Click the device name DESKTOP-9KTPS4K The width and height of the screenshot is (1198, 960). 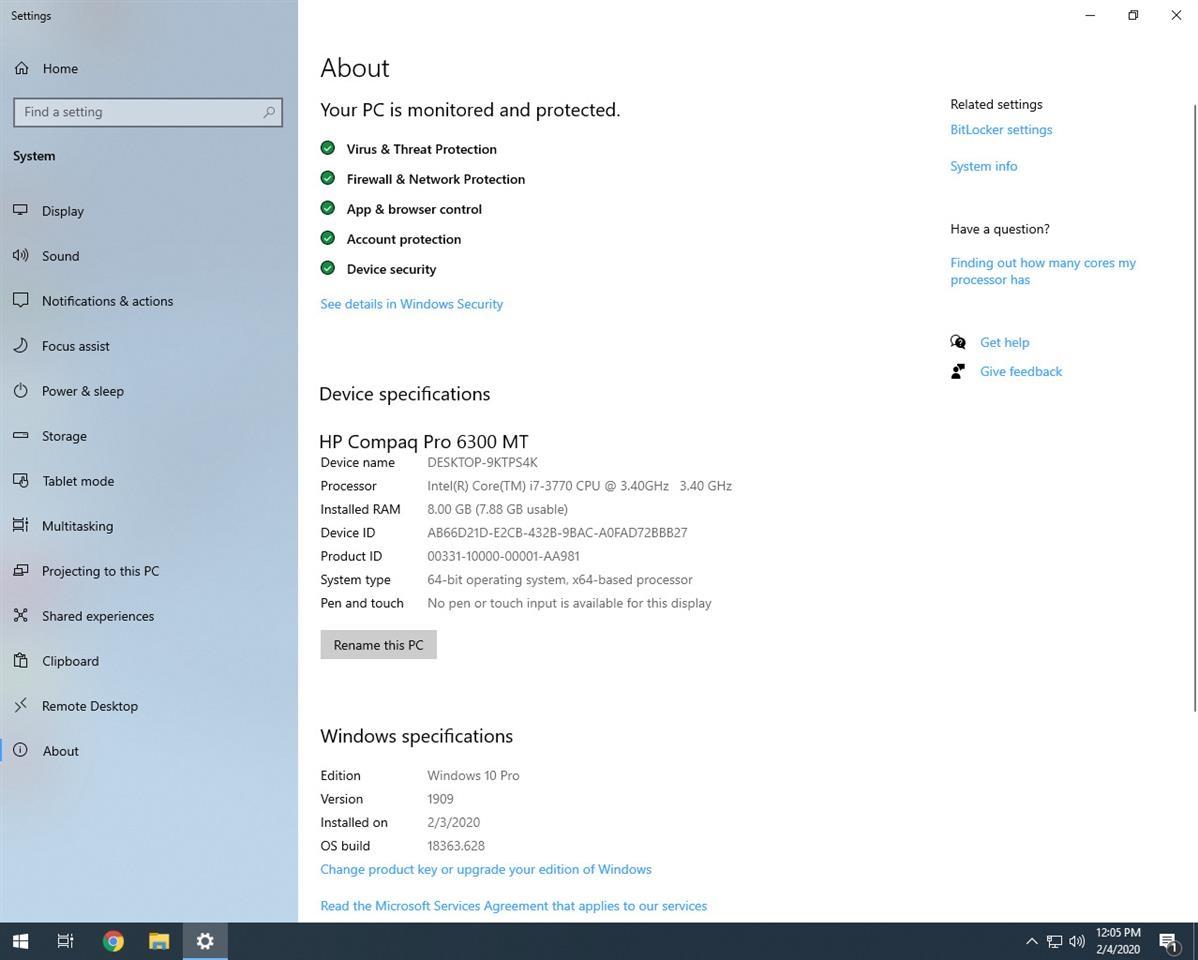(x=482, y=462)
